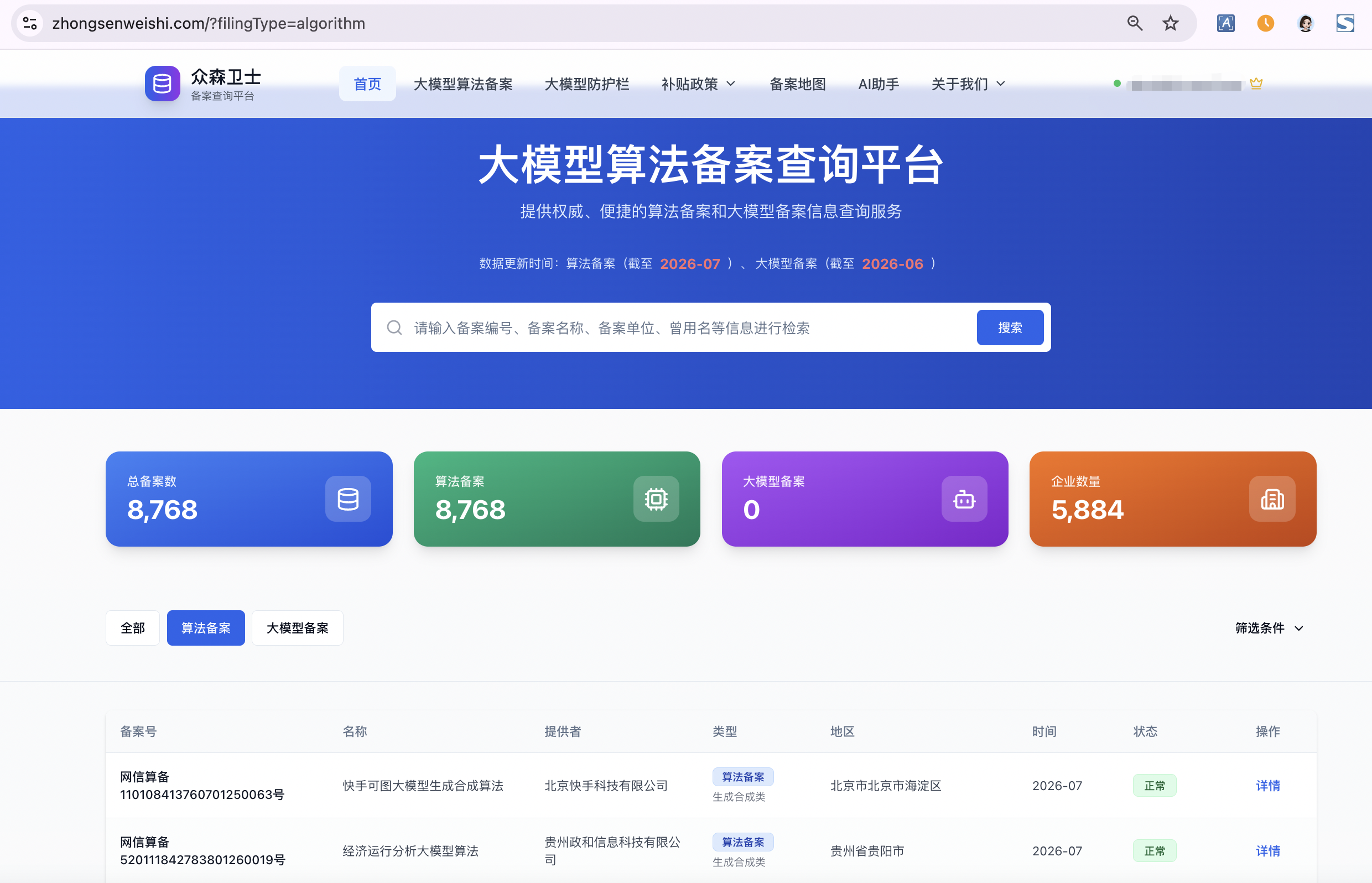Open the blue 'A' translate extension icon
The width and height of the screenshot is (1372, 883).
coord(1225,23)
